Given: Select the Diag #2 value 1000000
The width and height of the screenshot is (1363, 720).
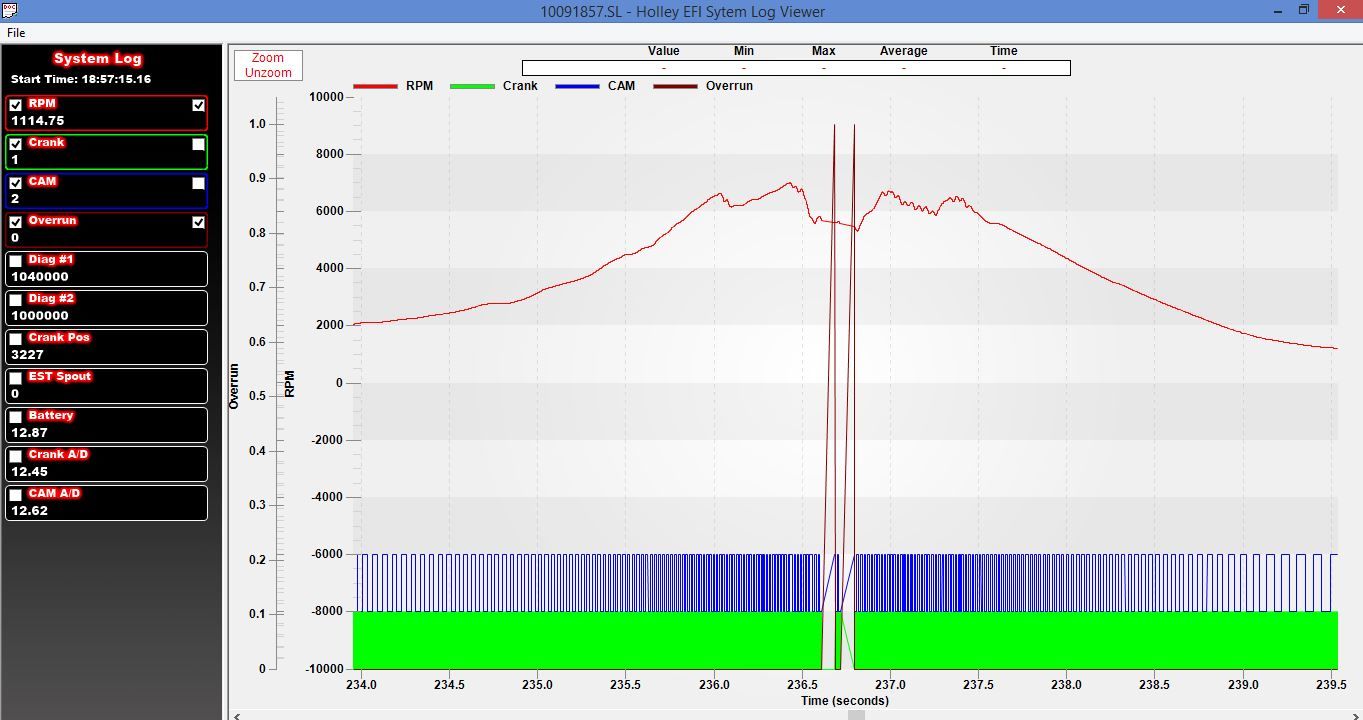Looking at the screenshot, I should click(40, 316).
